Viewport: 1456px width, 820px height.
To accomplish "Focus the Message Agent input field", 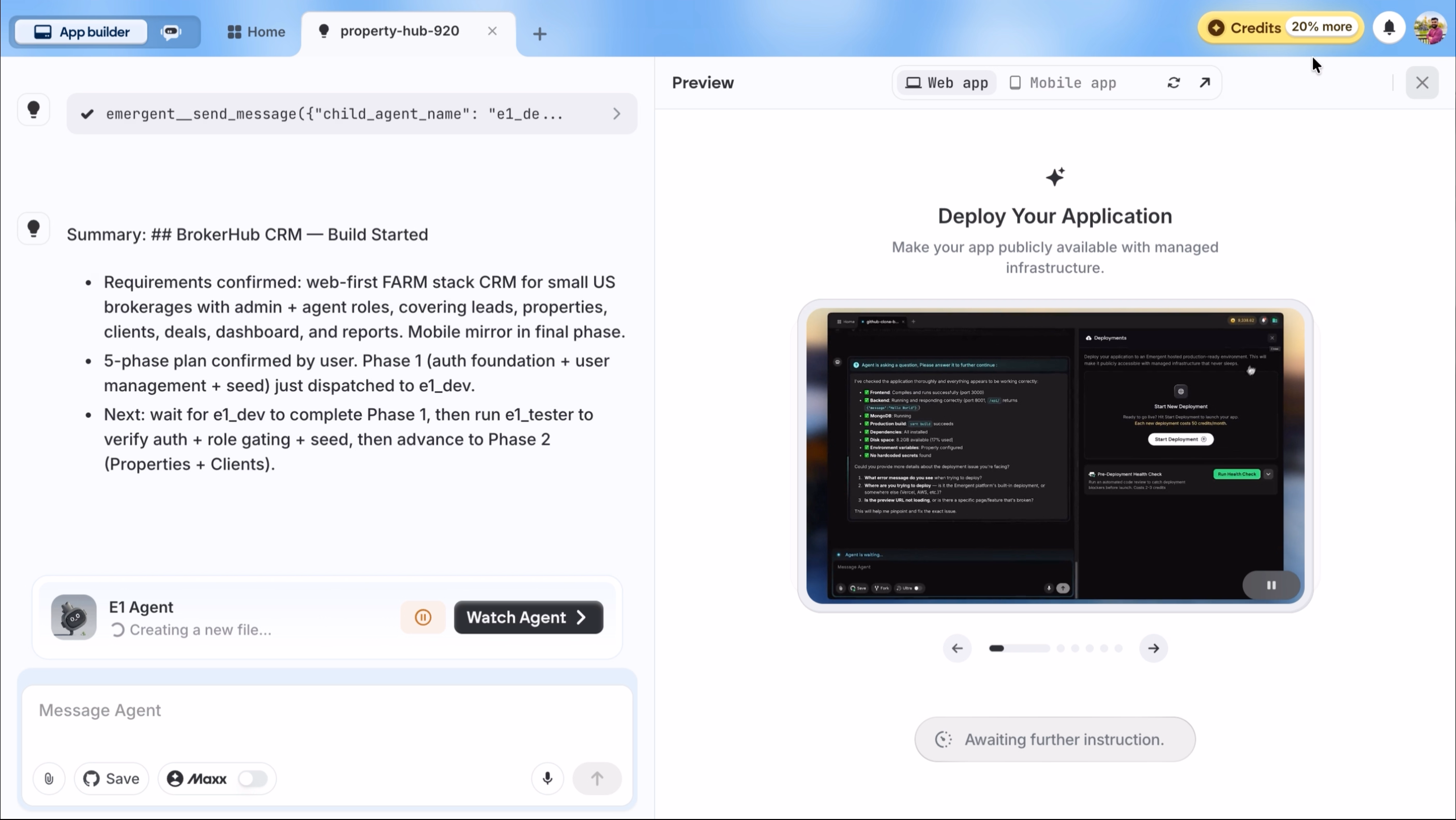I will pyautogui.click(x=327, y=710).
